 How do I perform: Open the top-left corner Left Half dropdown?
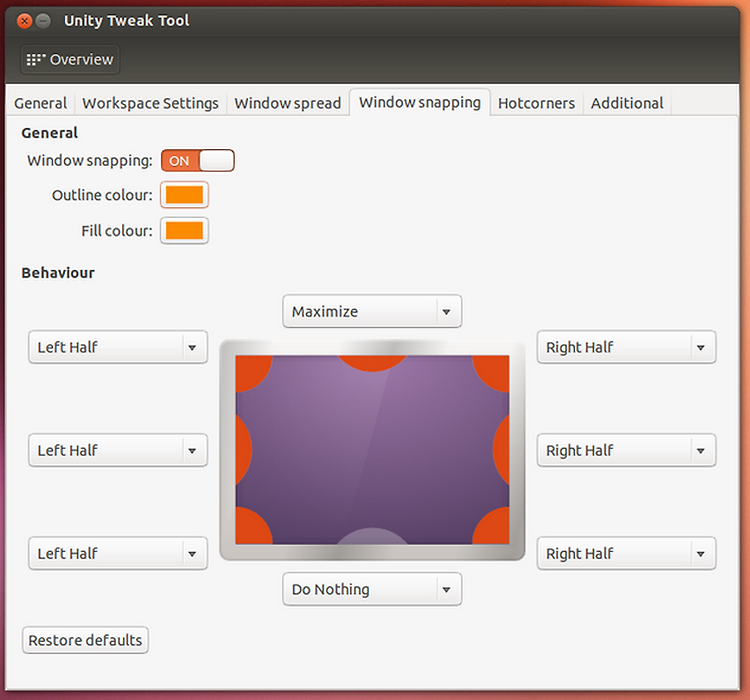point(118,347)
